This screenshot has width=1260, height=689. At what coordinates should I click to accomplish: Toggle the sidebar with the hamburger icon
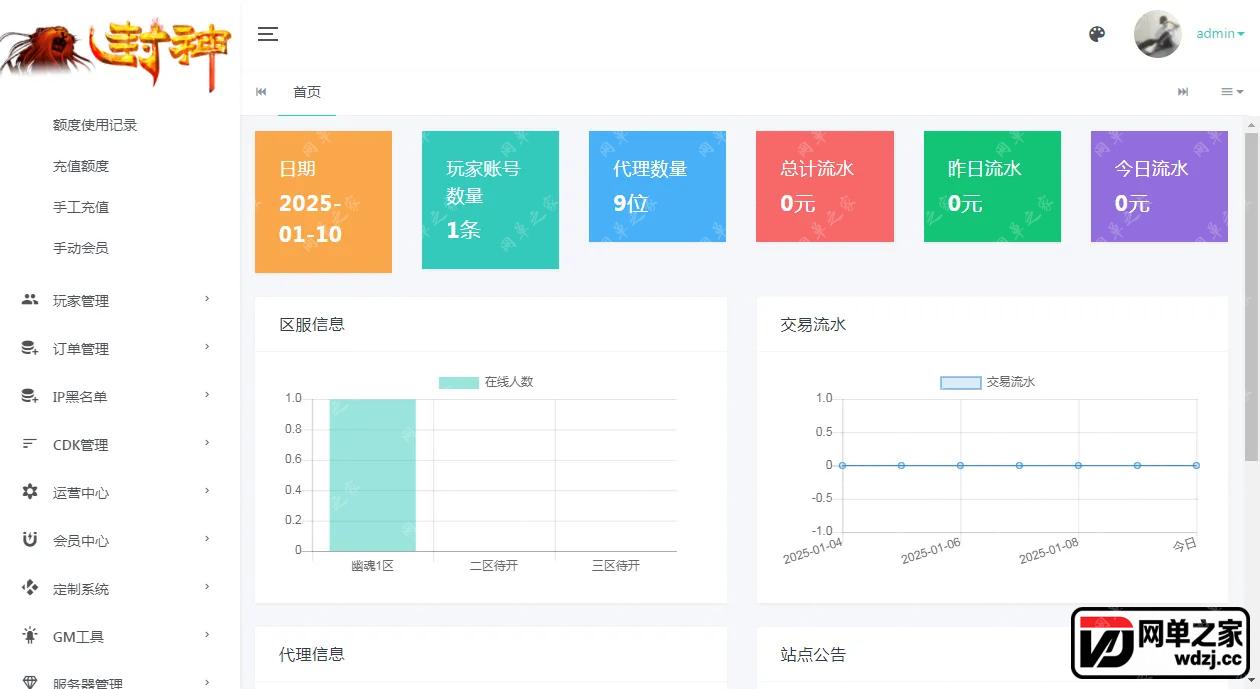267,34
